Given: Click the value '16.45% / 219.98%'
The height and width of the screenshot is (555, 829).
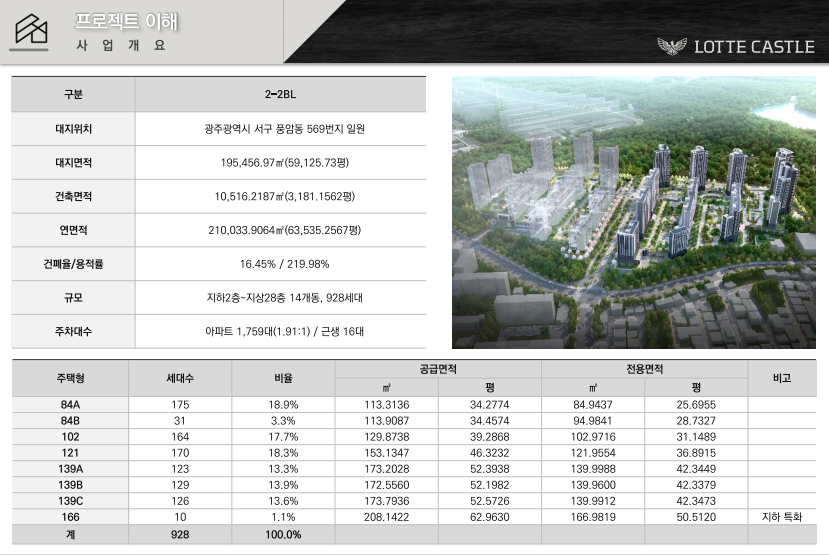Looking at the screenshot, I should pyautogui.click(x=284, y=264).
